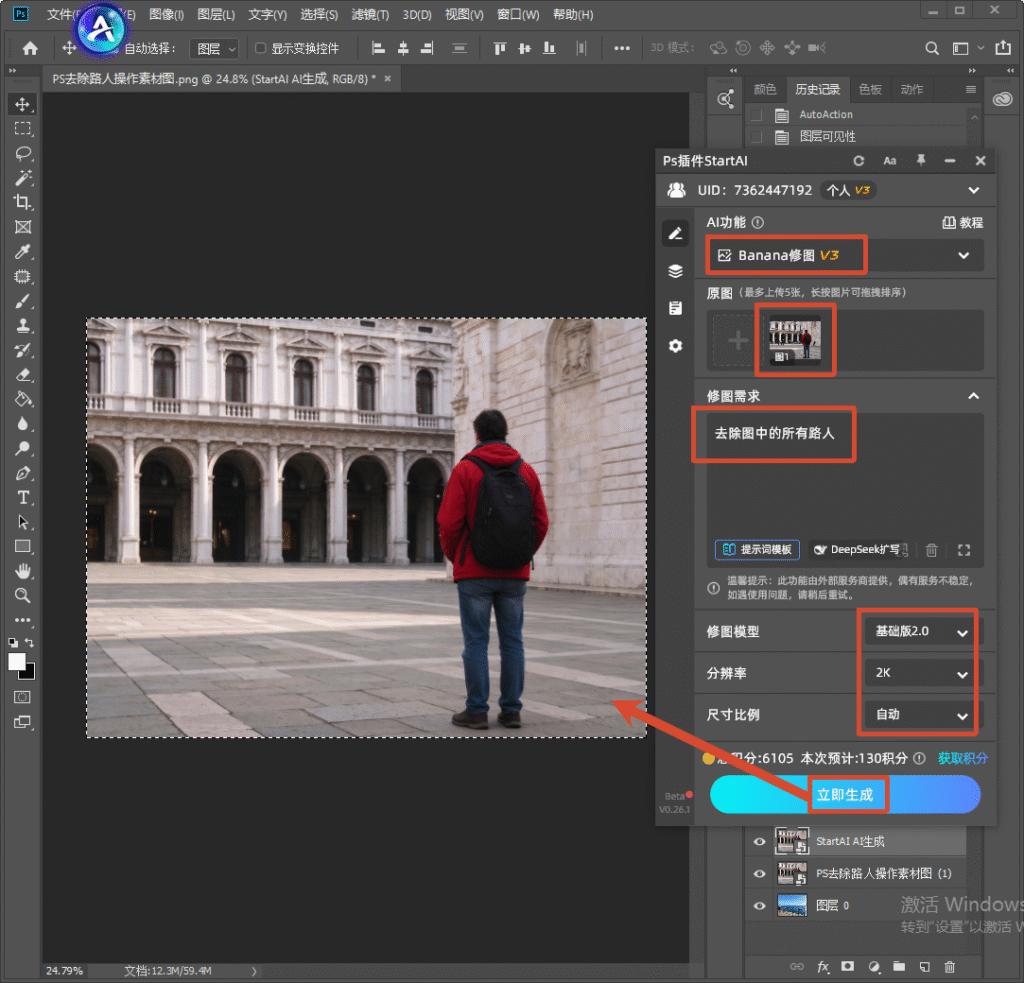This screenshot has height=983, width=1024.
Task: Toggle visibility of 图层 0 layer
Action: (x=759, y=906)
